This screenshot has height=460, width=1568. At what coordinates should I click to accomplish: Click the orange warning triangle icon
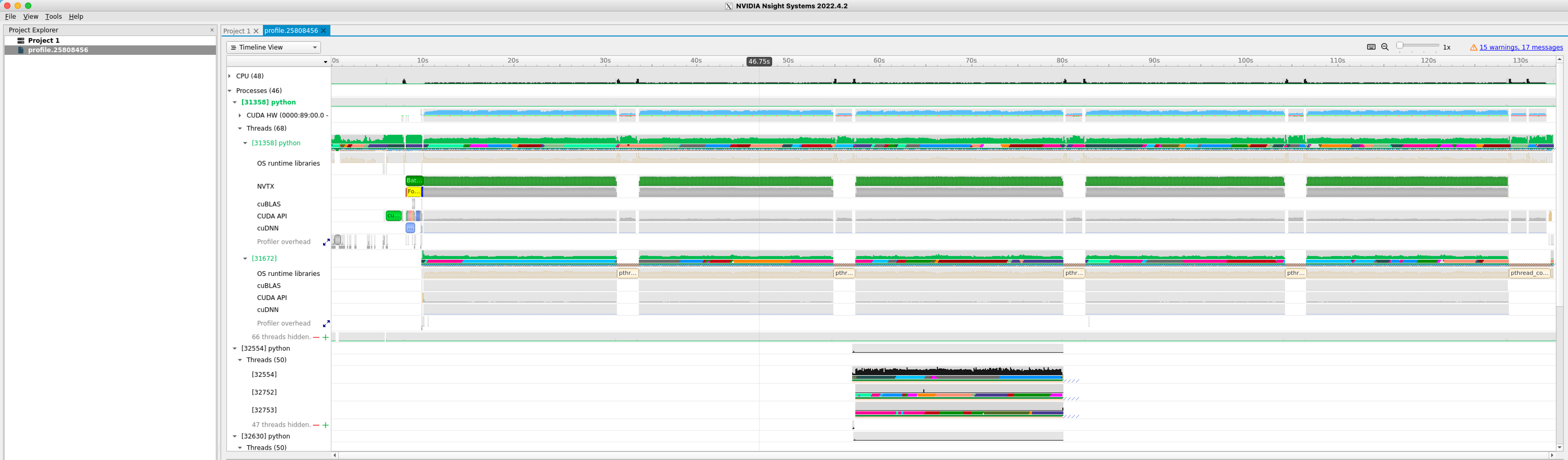pos(1474,47)
